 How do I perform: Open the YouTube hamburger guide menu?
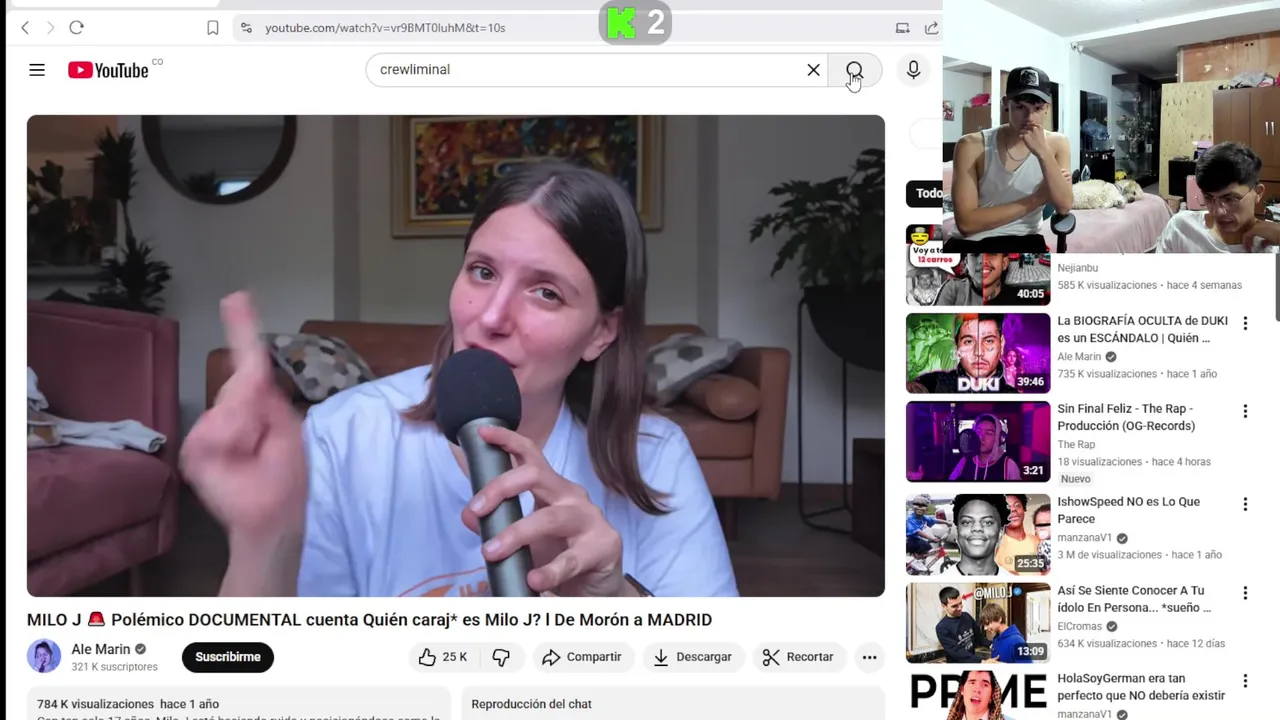[37, 70]
